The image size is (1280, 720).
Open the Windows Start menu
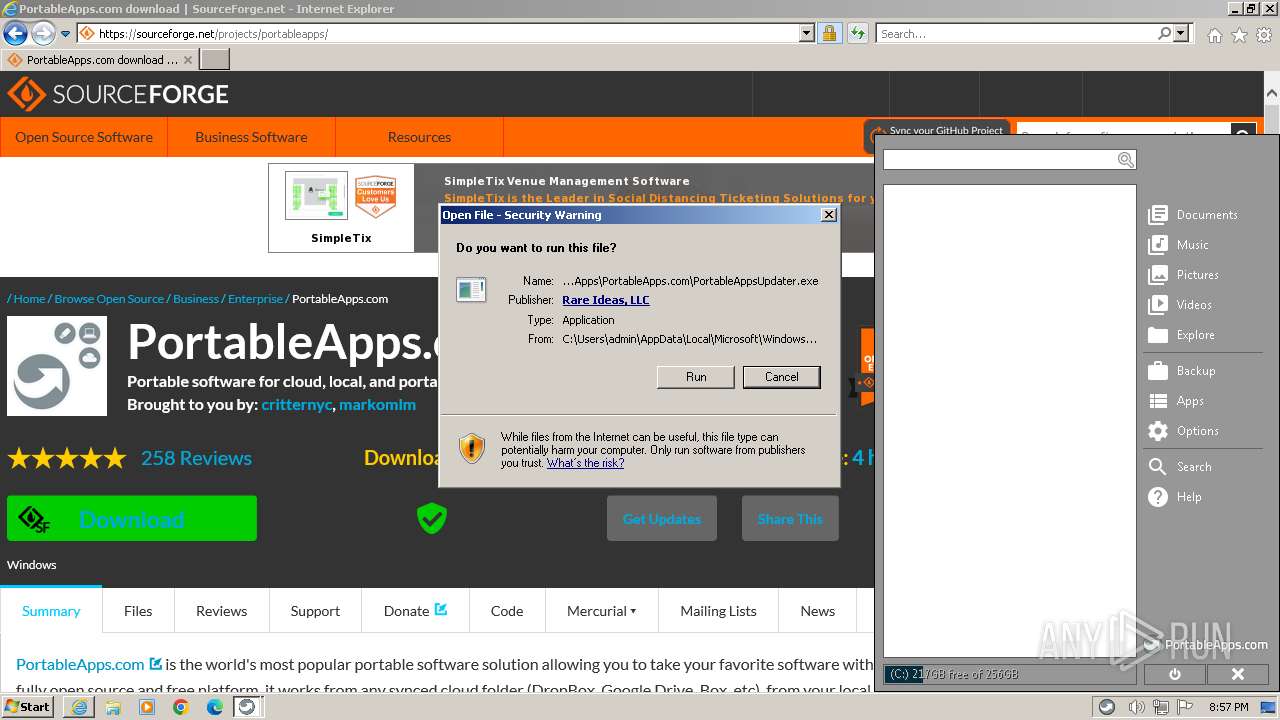tap(28, 706)
